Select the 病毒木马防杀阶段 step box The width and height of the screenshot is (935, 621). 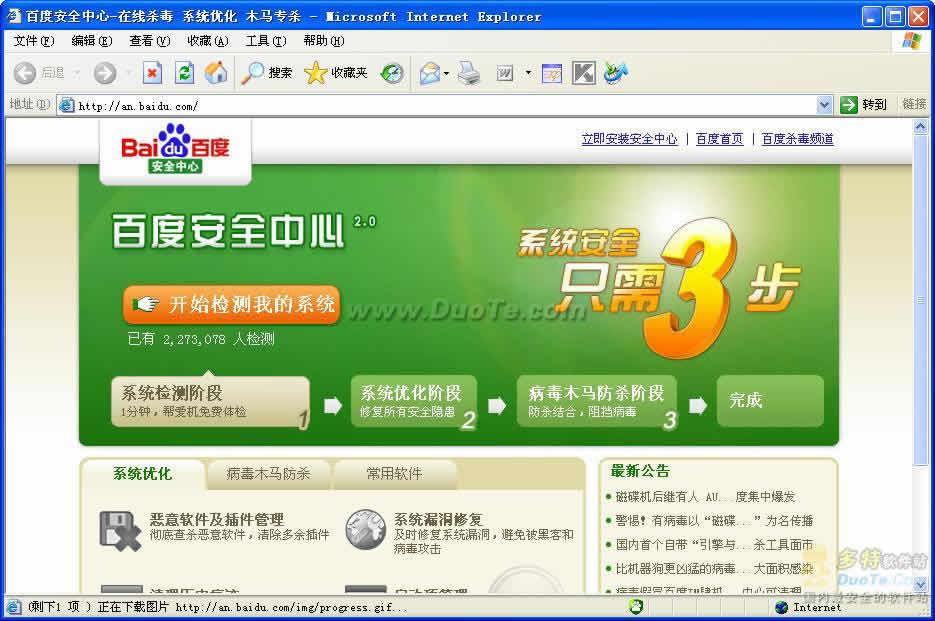pyautogui.click(x=597, y=401)
